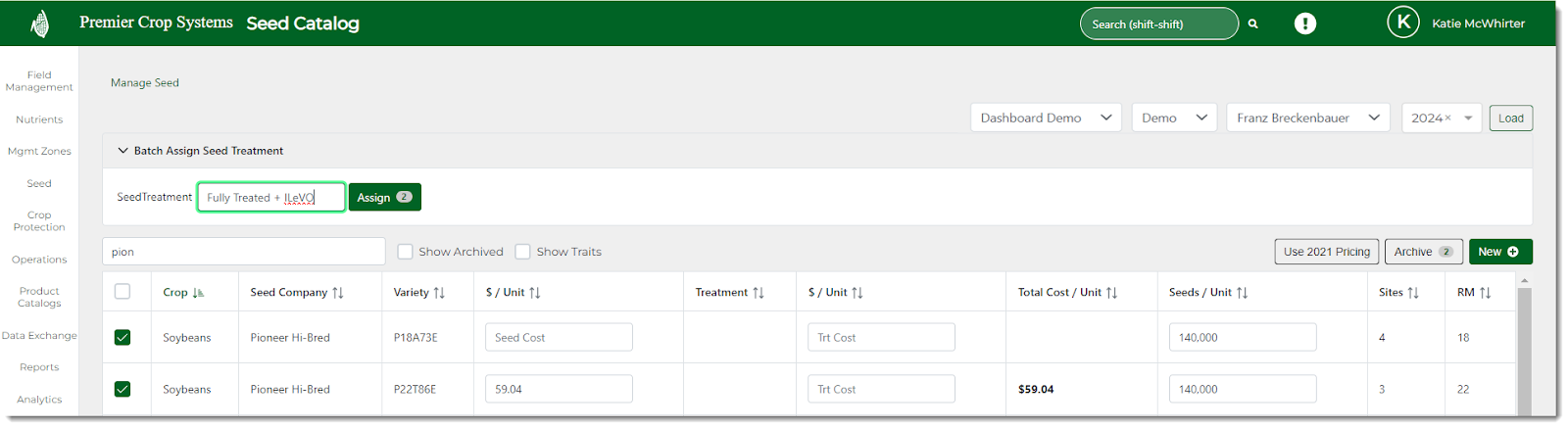
Task: Sort by Seed Company column arrows
Action: click(338, 293)
